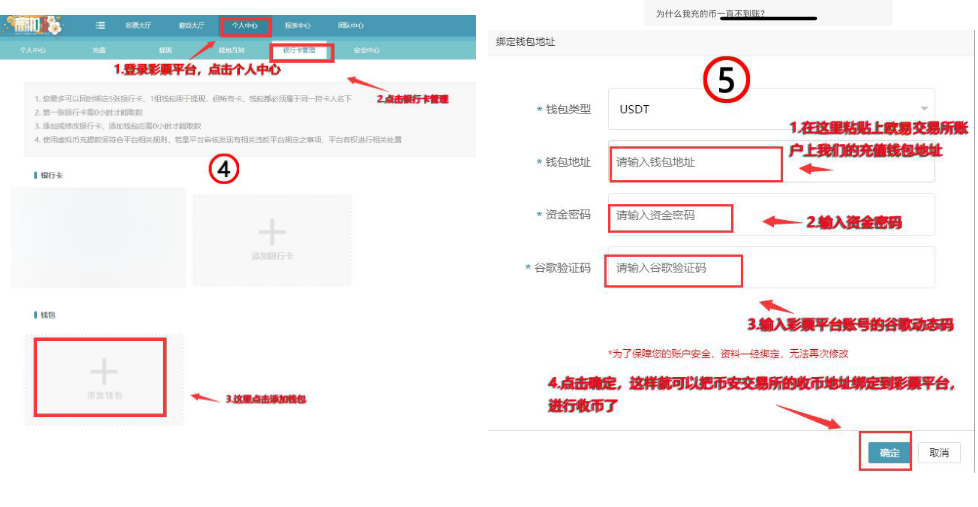Select the existing blurred bank card thumbnail

(x=98, y=238)
